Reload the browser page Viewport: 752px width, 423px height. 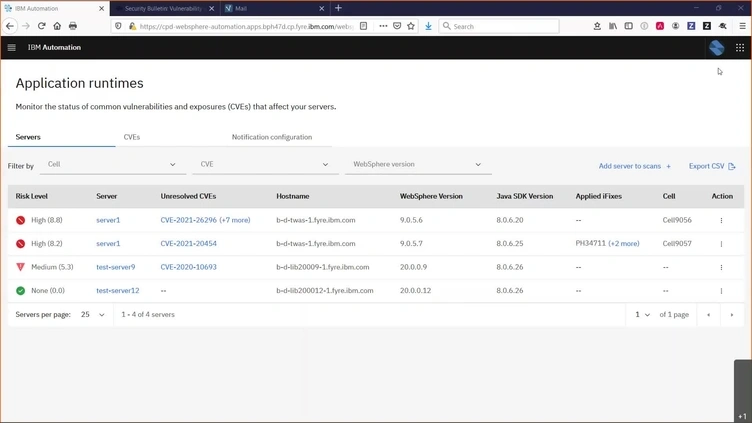point(41,26)
